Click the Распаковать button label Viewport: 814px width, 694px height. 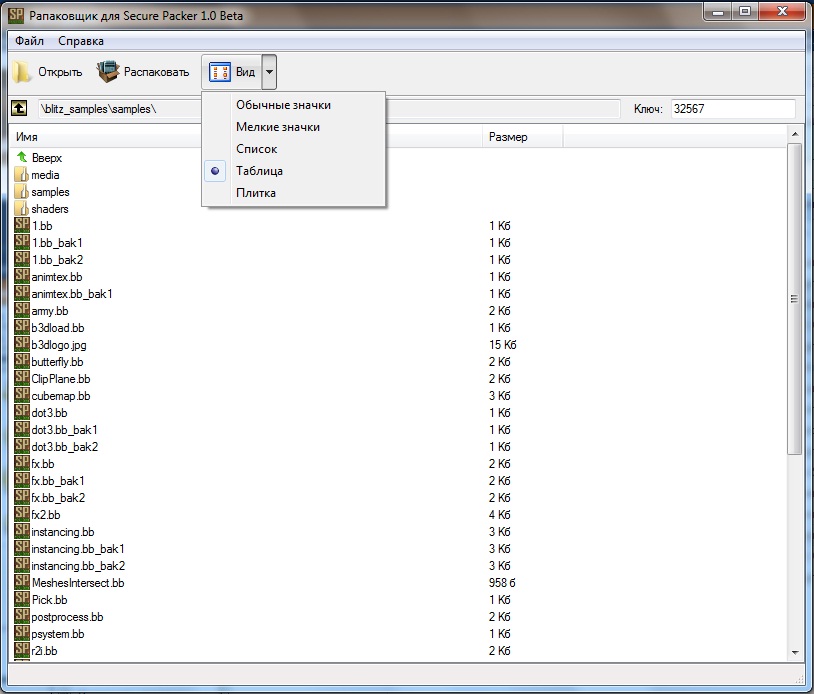click(156, 72)
